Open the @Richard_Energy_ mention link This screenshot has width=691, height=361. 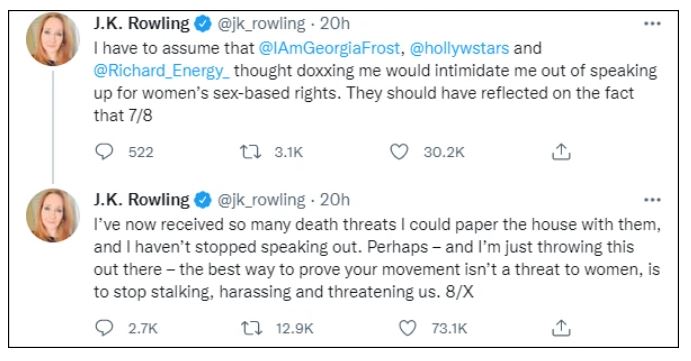point(162,71)
